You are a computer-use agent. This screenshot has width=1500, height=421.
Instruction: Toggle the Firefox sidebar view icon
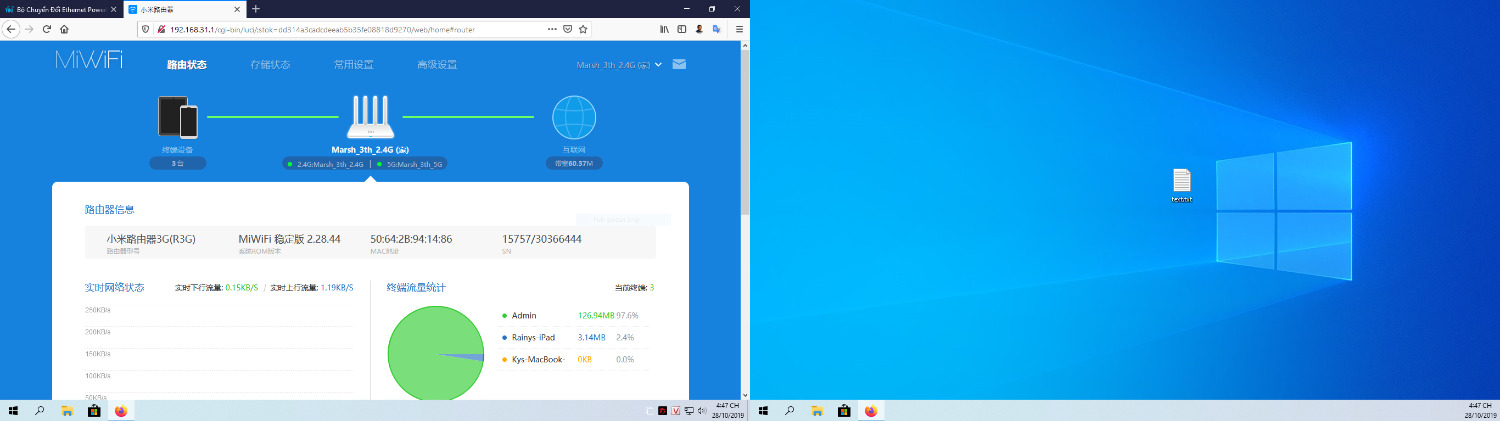click(682, 29)
